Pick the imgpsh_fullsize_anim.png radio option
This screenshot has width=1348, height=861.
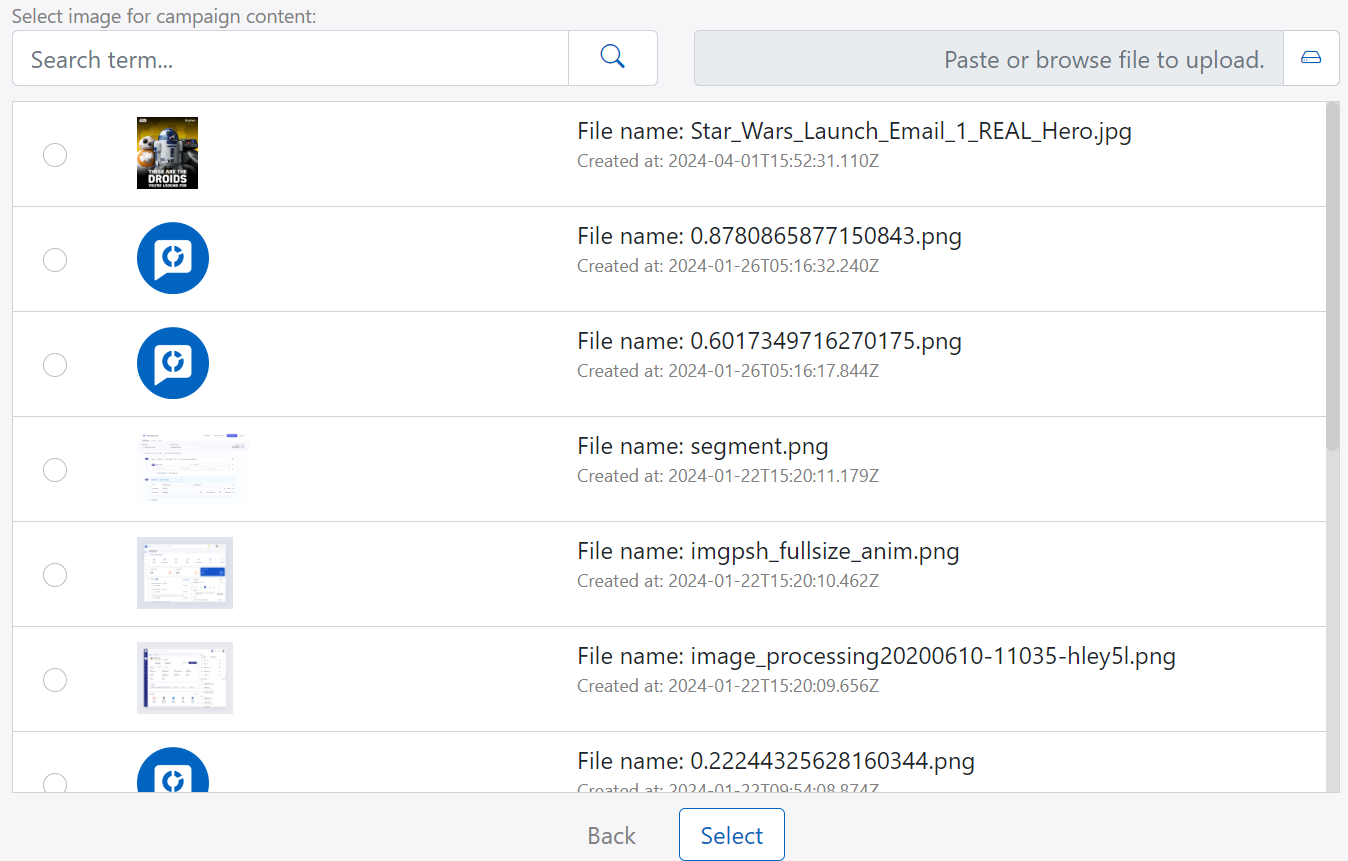[55, 575]
